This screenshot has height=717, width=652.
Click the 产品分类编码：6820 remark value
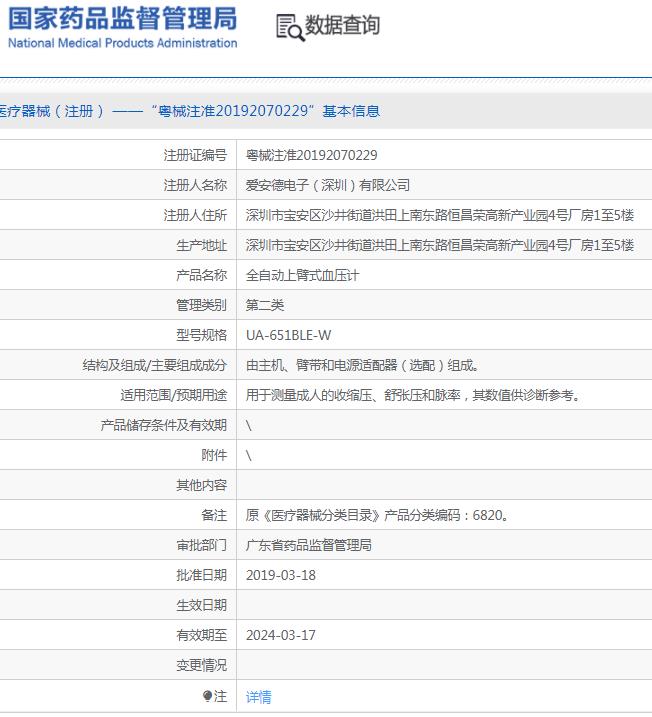[x=377, y=515]
